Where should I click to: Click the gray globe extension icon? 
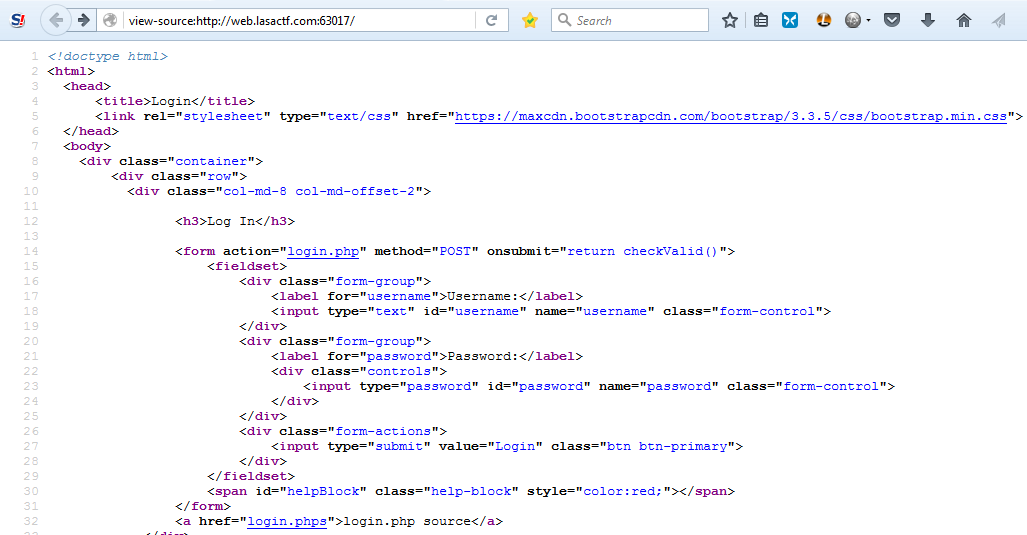(x=853, y=20)
